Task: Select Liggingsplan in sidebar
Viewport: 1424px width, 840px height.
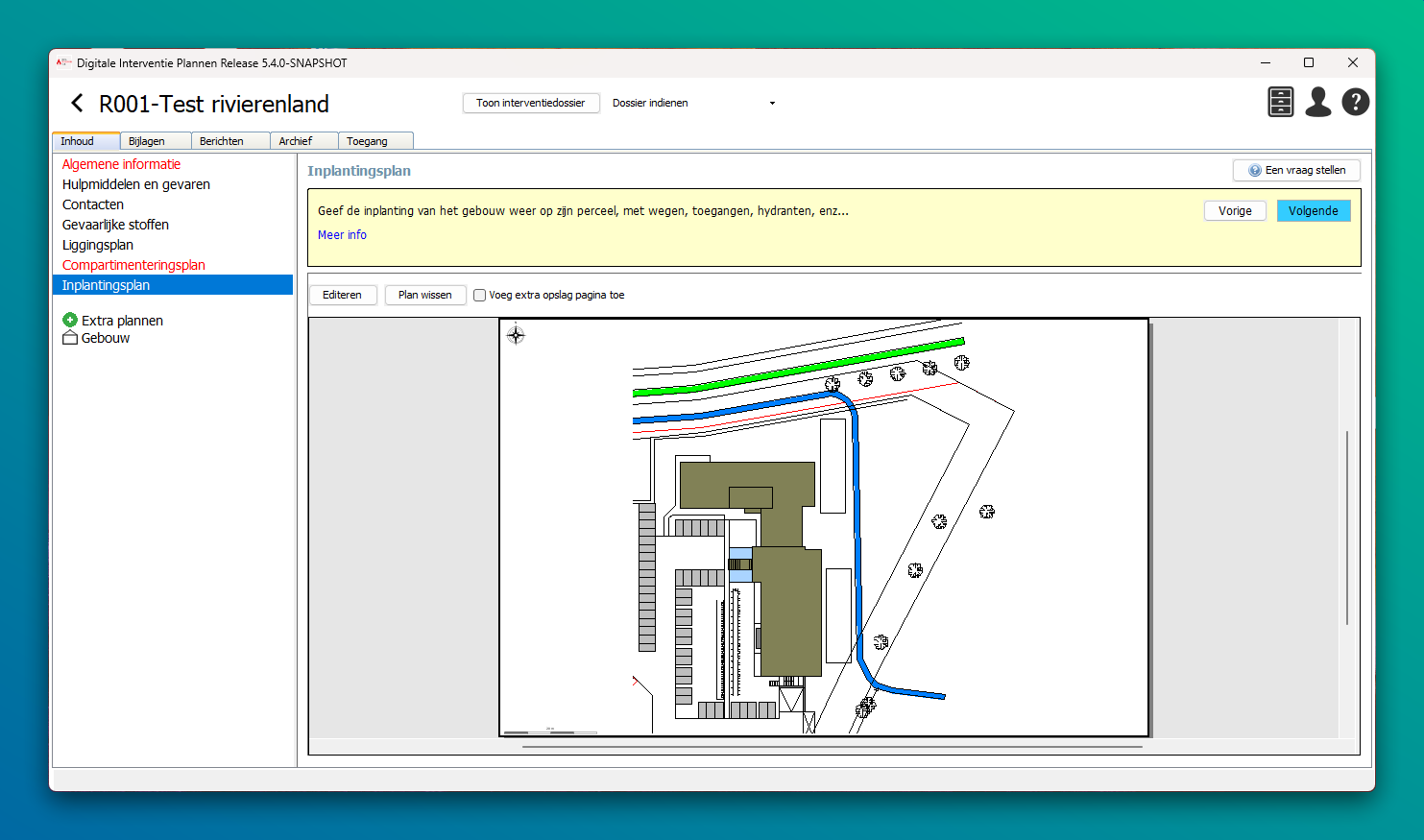Action: click(173, 245)
